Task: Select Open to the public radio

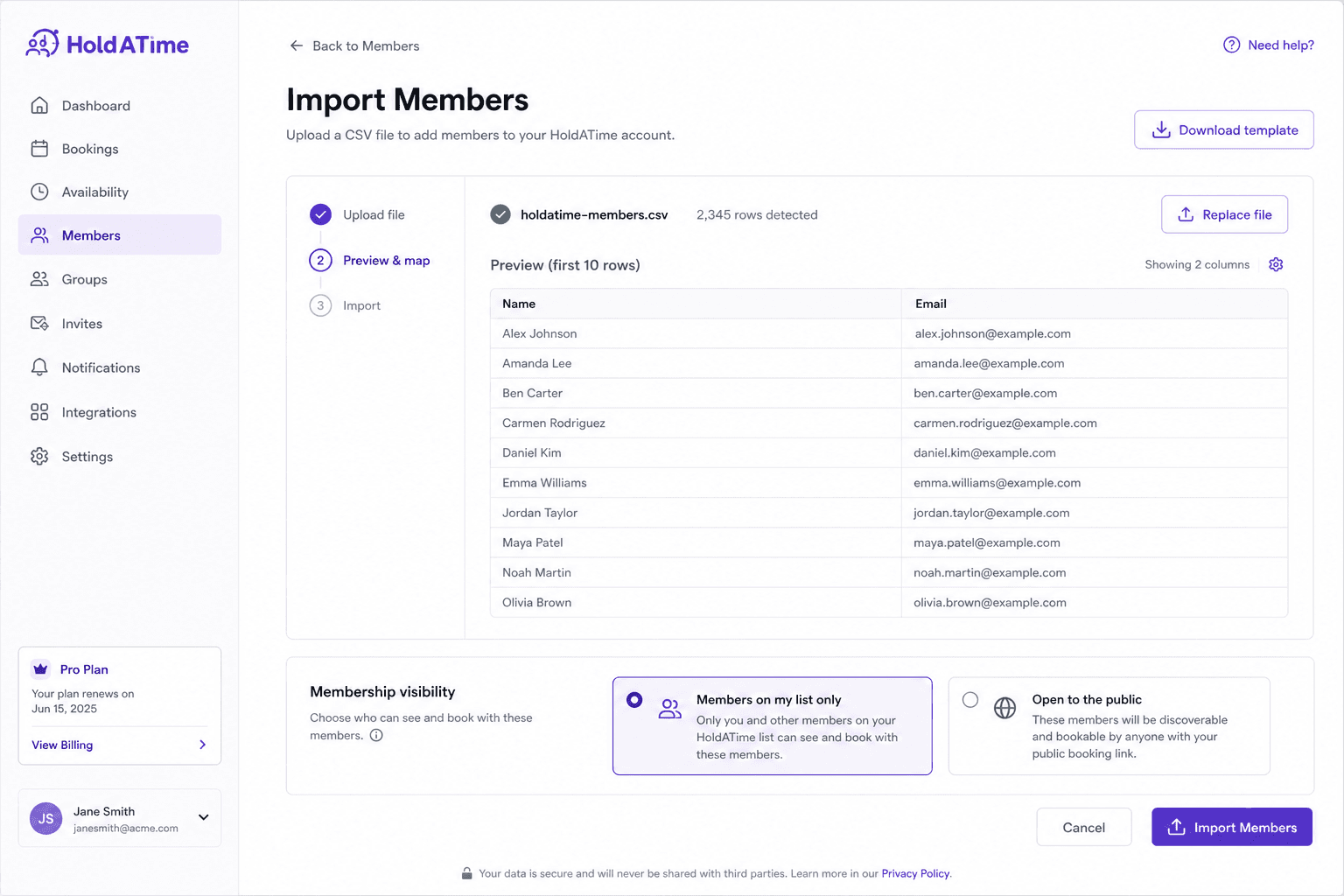Action: click(970, 700)
